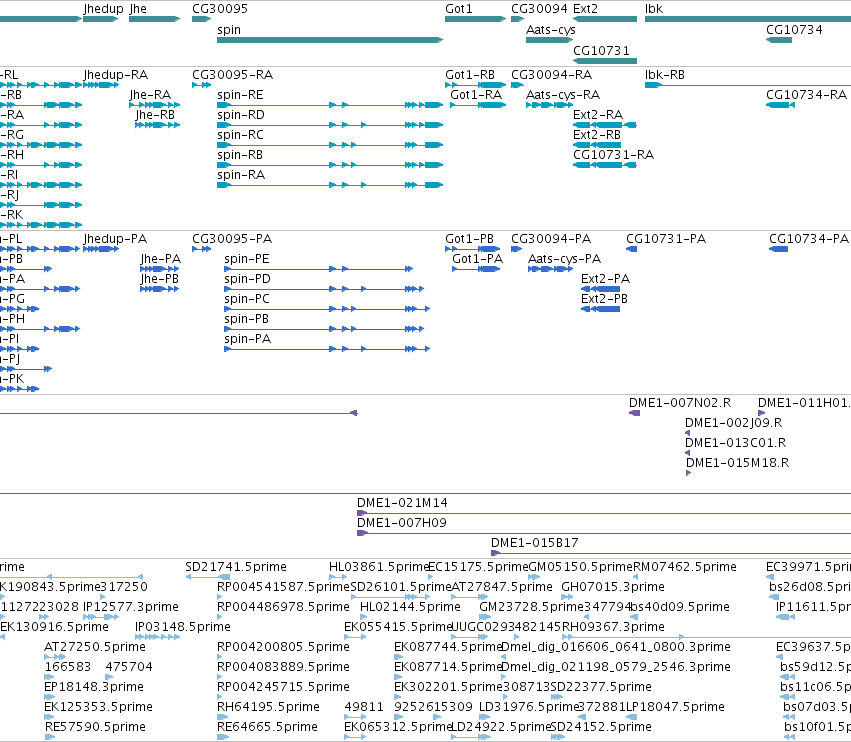Viewport: 851px width, 742px height.
Task: Select the Jhe-RB transcript
Action: [157, 125]
